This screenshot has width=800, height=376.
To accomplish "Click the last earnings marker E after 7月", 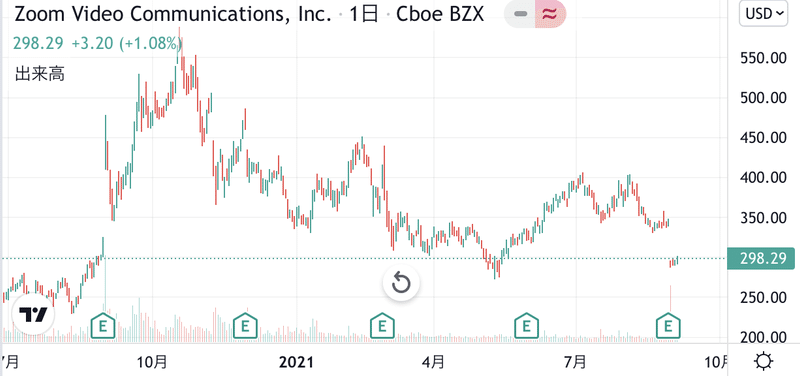I will 668,325.
